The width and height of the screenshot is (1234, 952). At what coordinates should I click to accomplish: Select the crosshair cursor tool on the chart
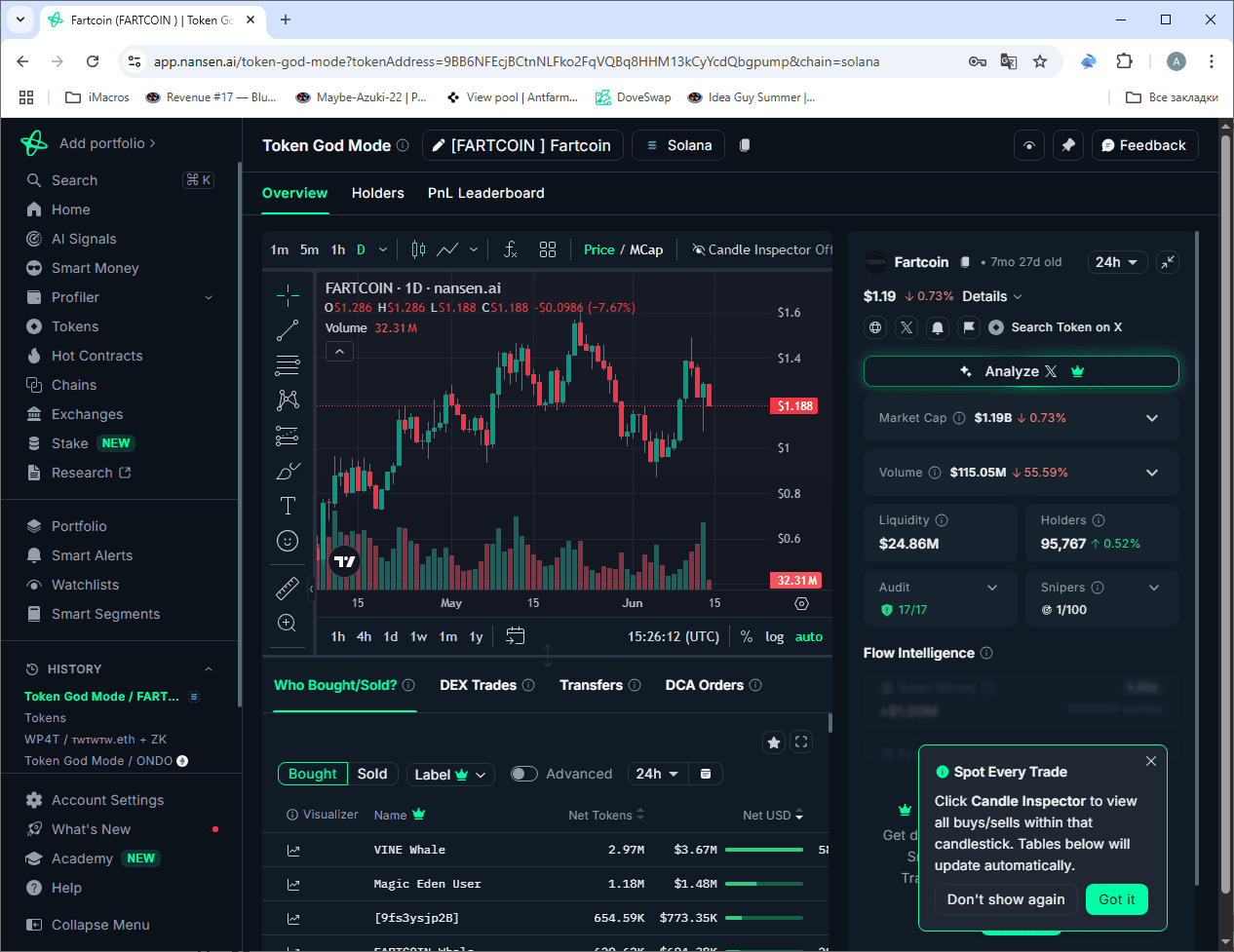tap(288, 295)
